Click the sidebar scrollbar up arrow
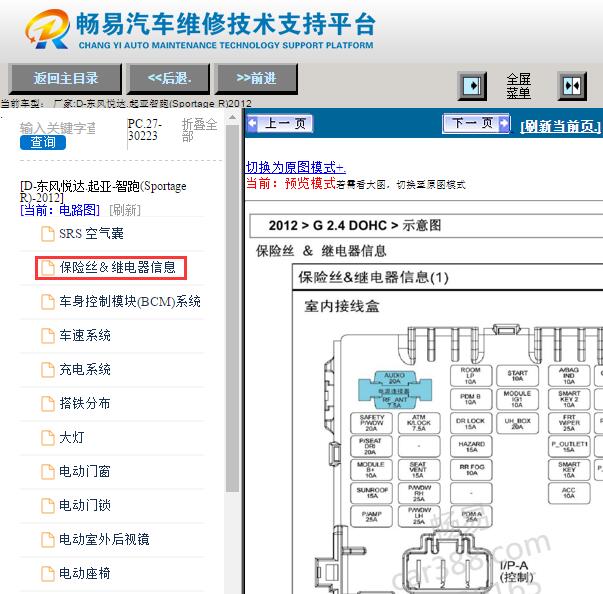Screen dimensions: 603x594 coord(232,117)
